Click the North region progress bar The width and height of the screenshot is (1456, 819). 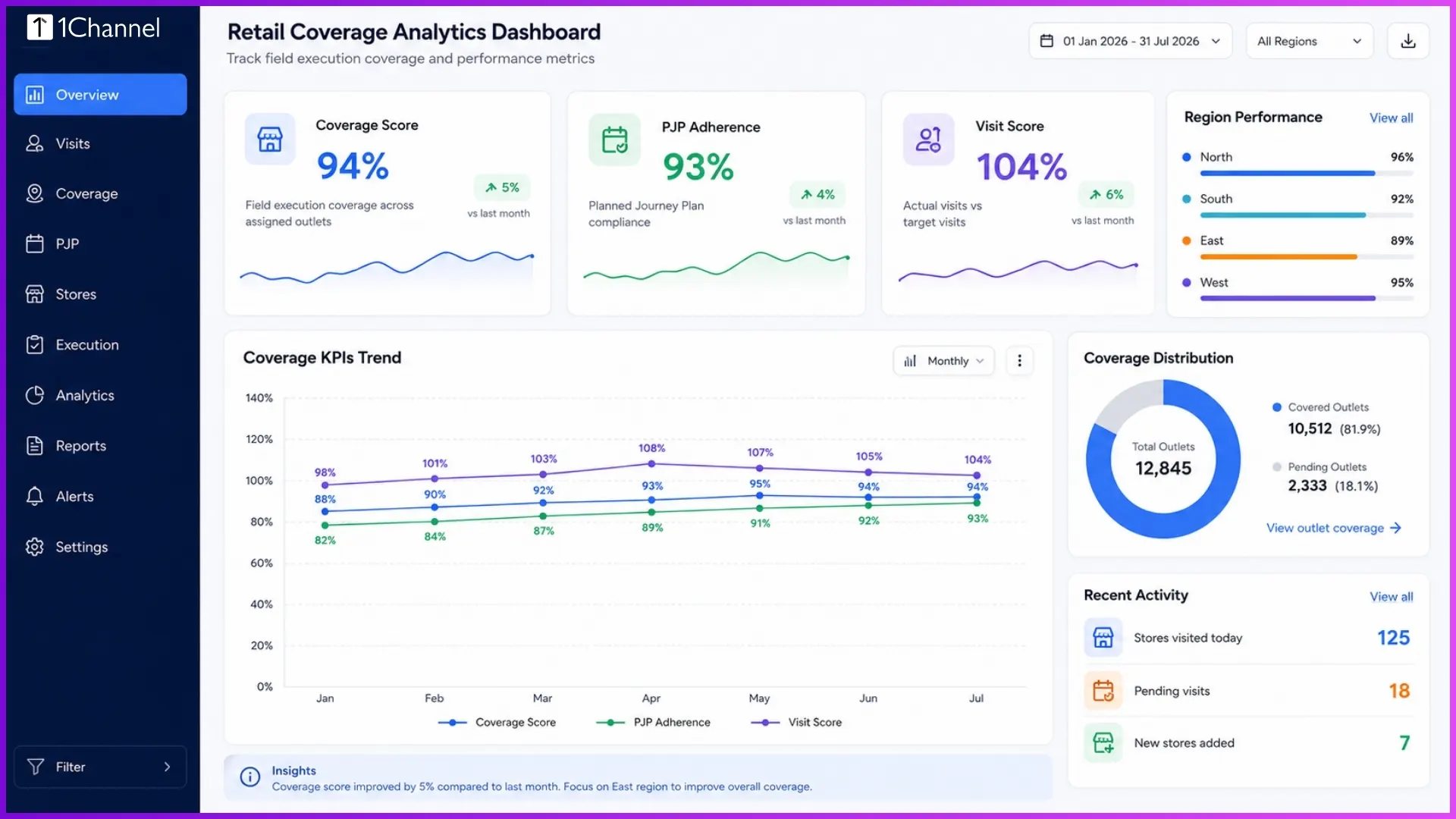click(x=1306, y=174)
